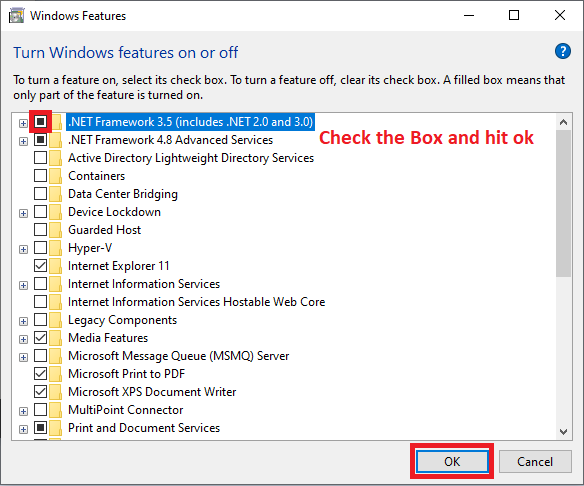
Task: Expand the .NET Framework 3.5 node
Action: (23, 123)
